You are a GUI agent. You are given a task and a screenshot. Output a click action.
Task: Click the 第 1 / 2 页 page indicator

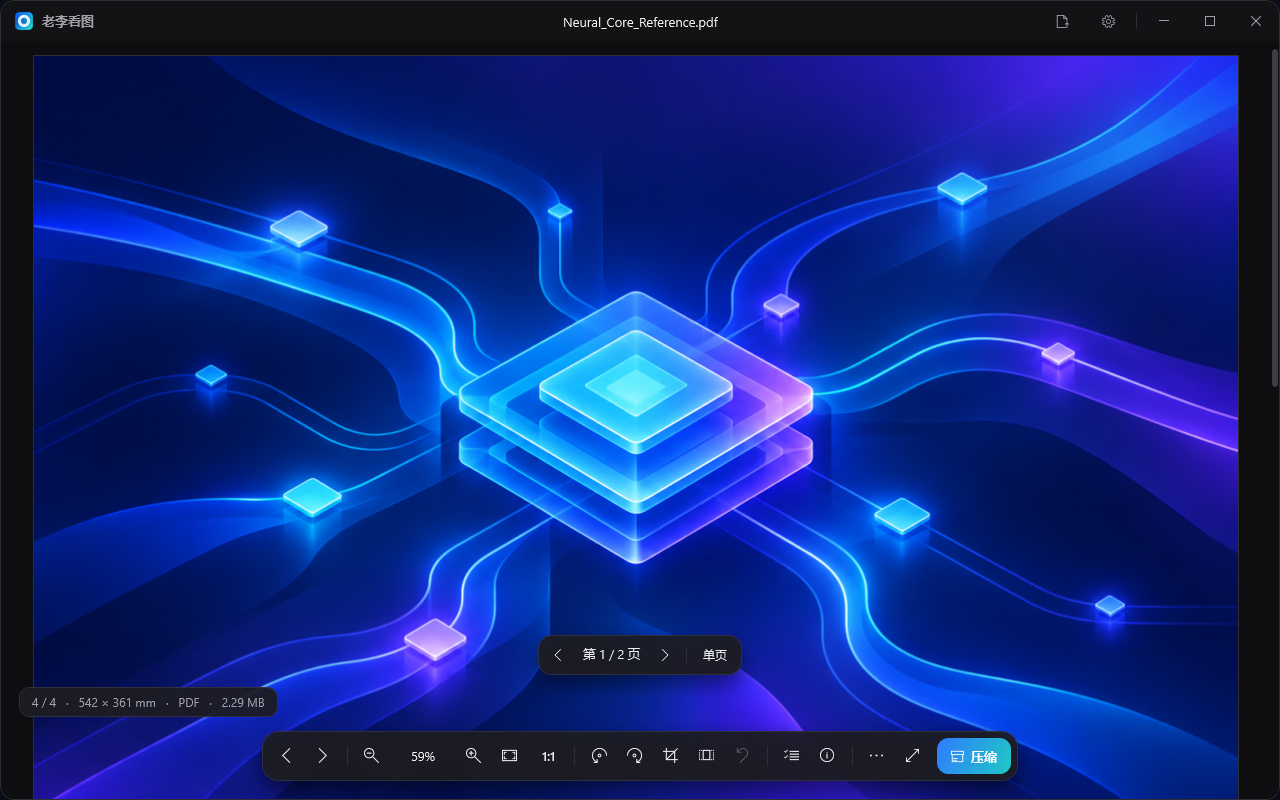coord(611,655)
